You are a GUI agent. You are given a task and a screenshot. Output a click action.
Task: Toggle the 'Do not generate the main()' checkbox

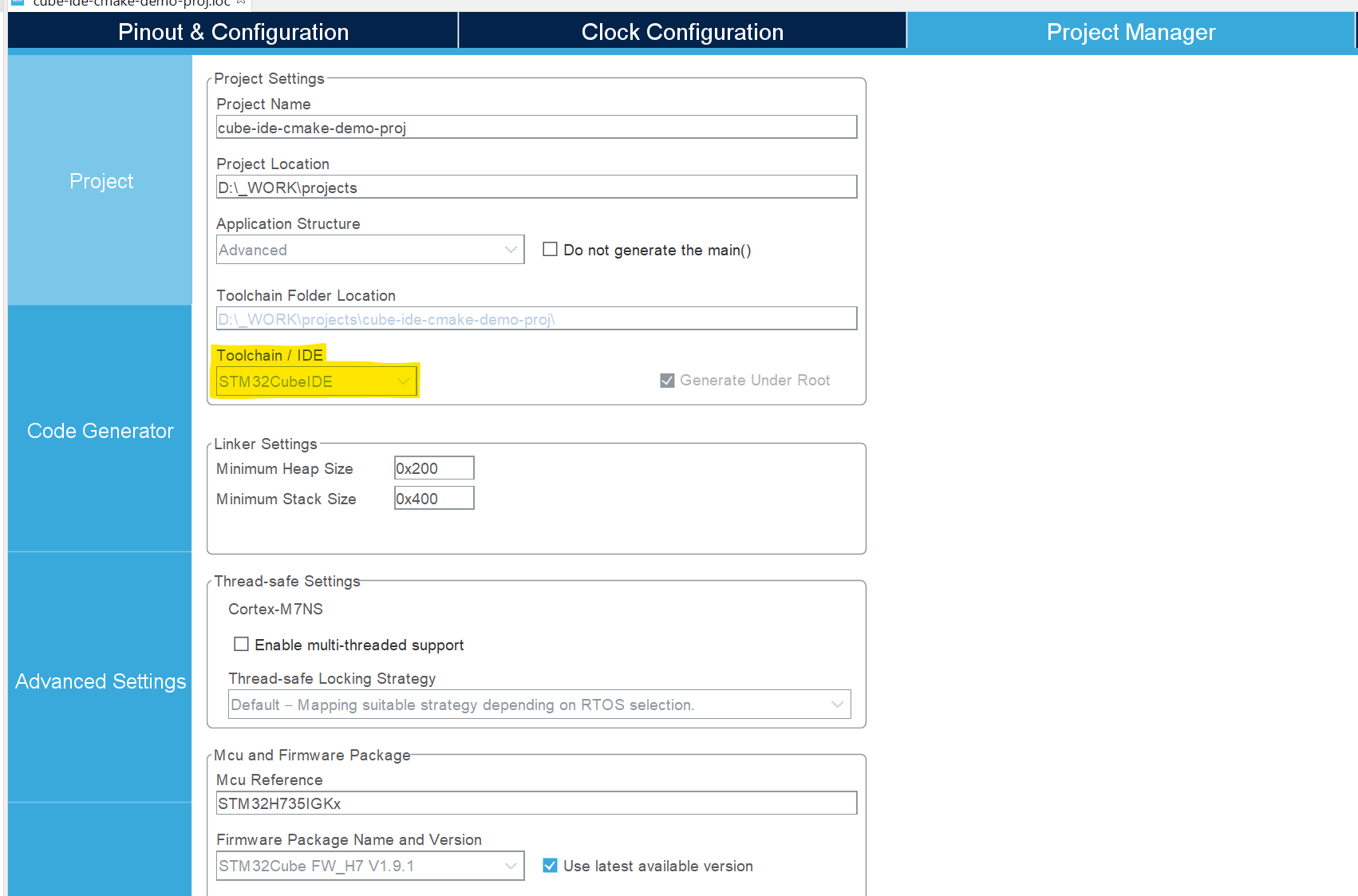pos(550,249)
